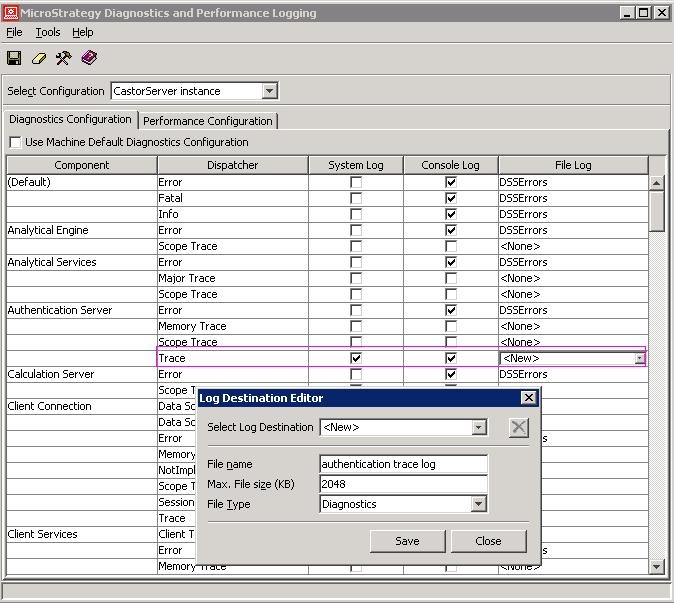674x603 pixels.
Task: Click the scrollbar down arrow of the table
Action: [x=656, y=567]
